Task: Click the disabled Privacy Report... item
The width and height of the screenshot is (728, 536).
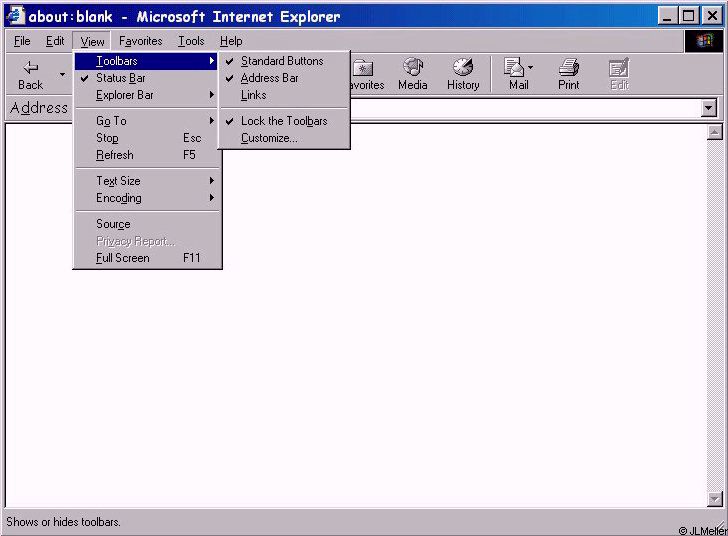Action: pyautogui.click(x=147, y=241)
